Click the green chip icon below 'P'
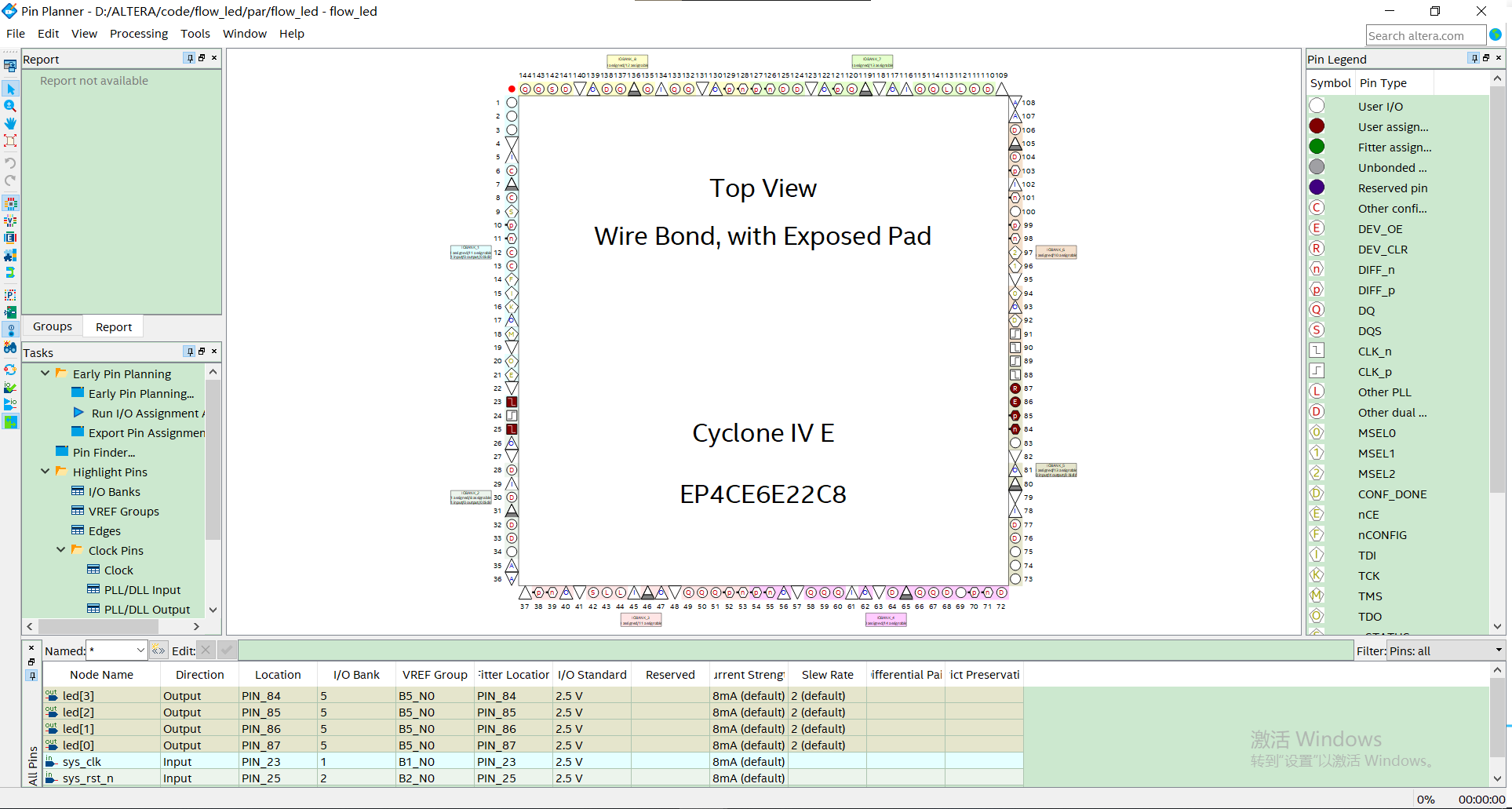 click(x=10, y=312)
